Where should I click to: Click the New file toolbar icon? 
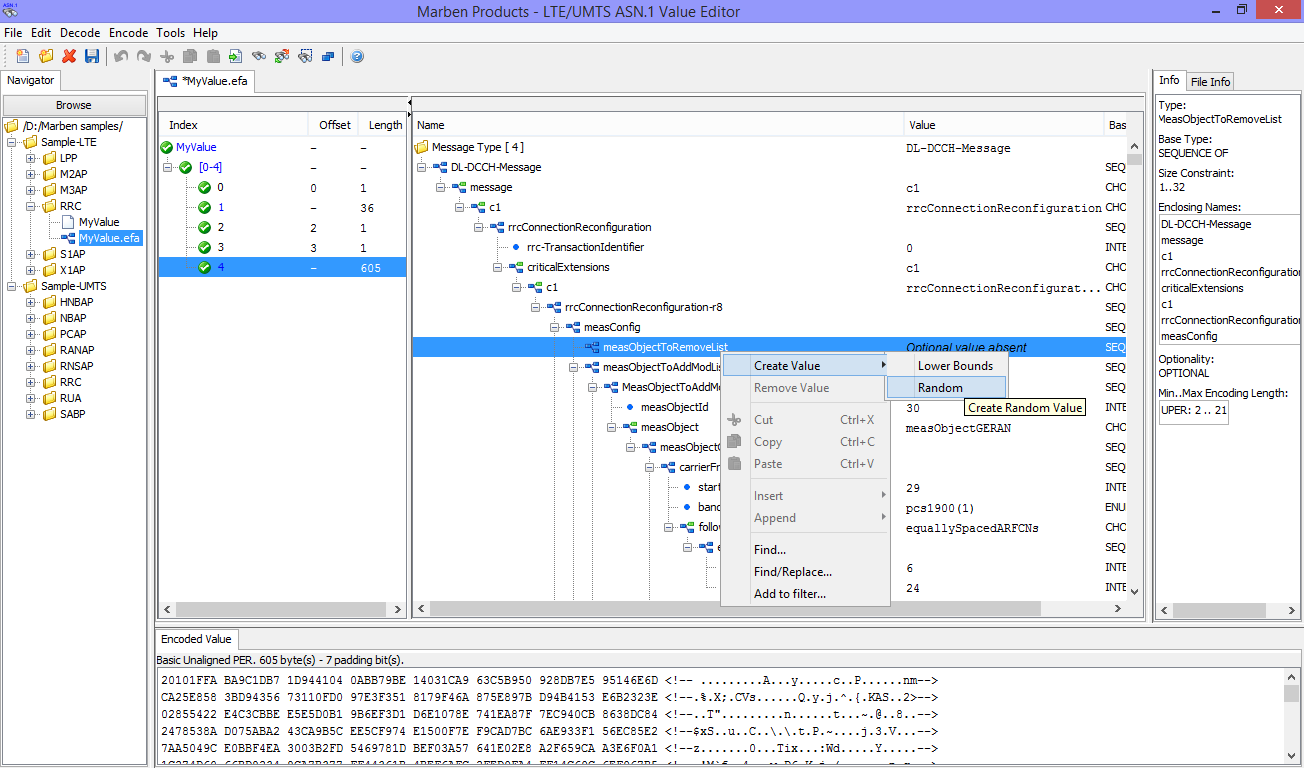pos(23,56)
